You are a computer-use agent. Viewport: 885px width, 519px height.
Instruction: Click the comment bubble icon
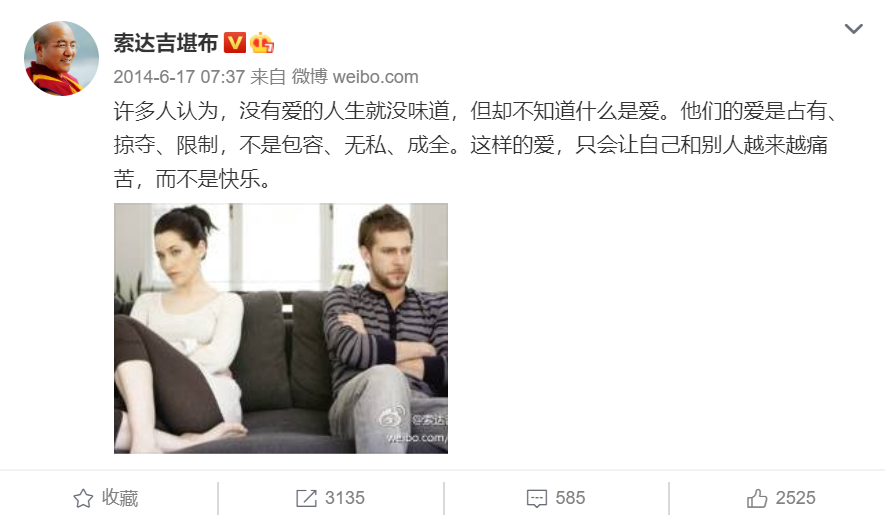pyautogui.click(x=537, y=499)
